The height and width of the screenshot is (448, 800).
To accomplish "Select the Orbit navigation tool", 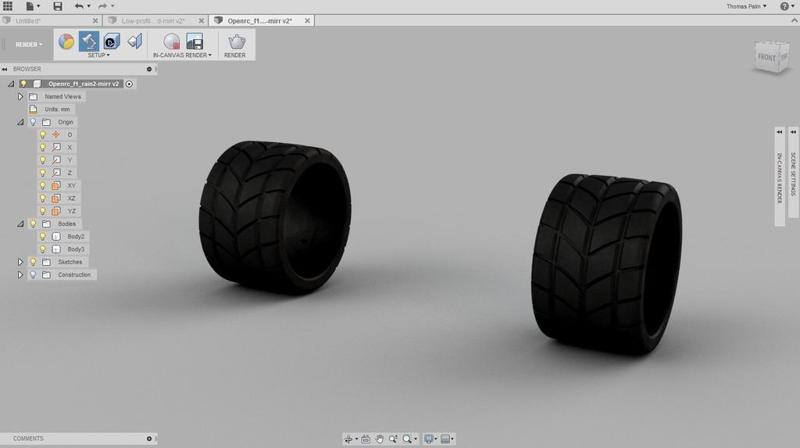I will (348, 439).
